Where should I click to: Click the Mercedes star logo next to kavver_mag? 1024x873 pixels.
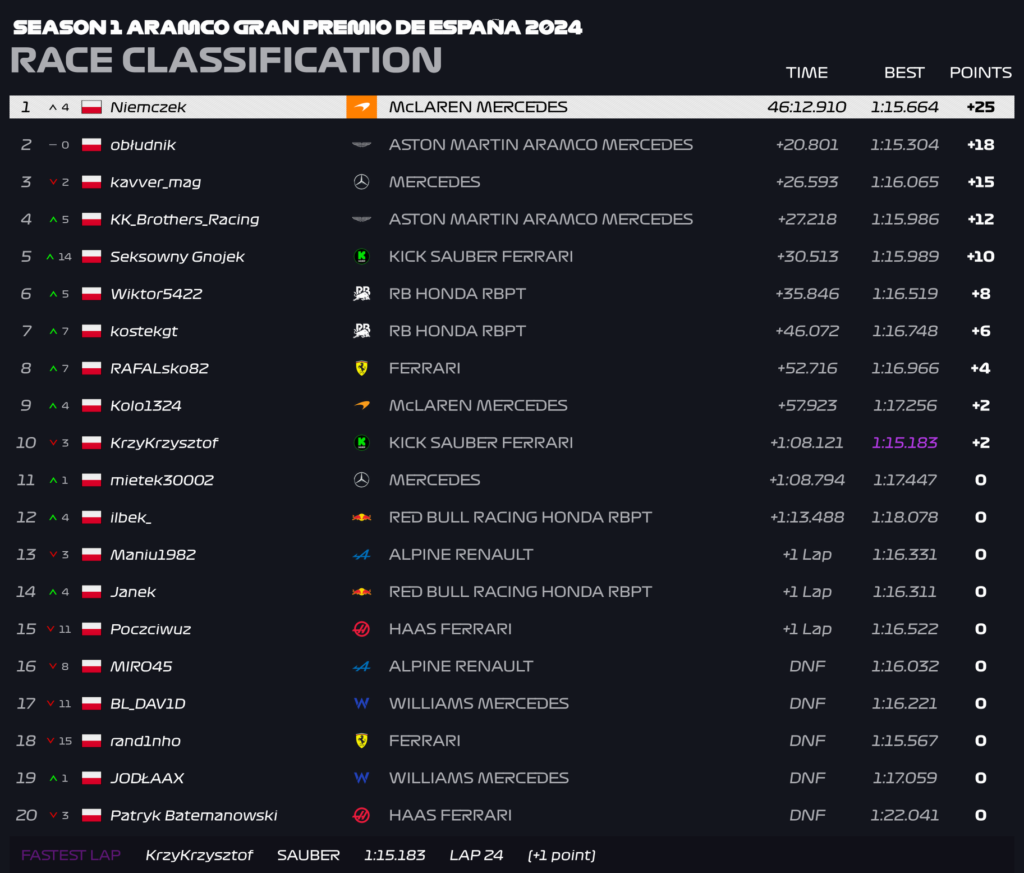point(361,182)
